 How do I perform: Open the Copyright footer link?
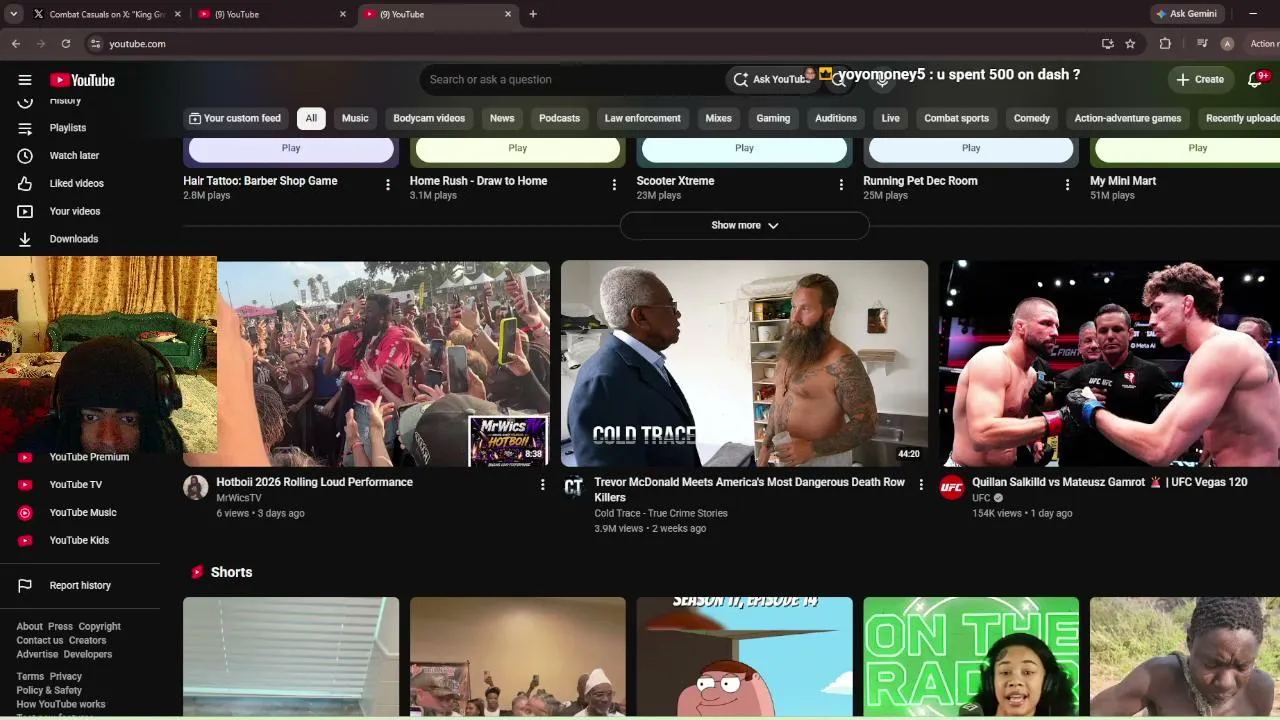pos(99,627)
